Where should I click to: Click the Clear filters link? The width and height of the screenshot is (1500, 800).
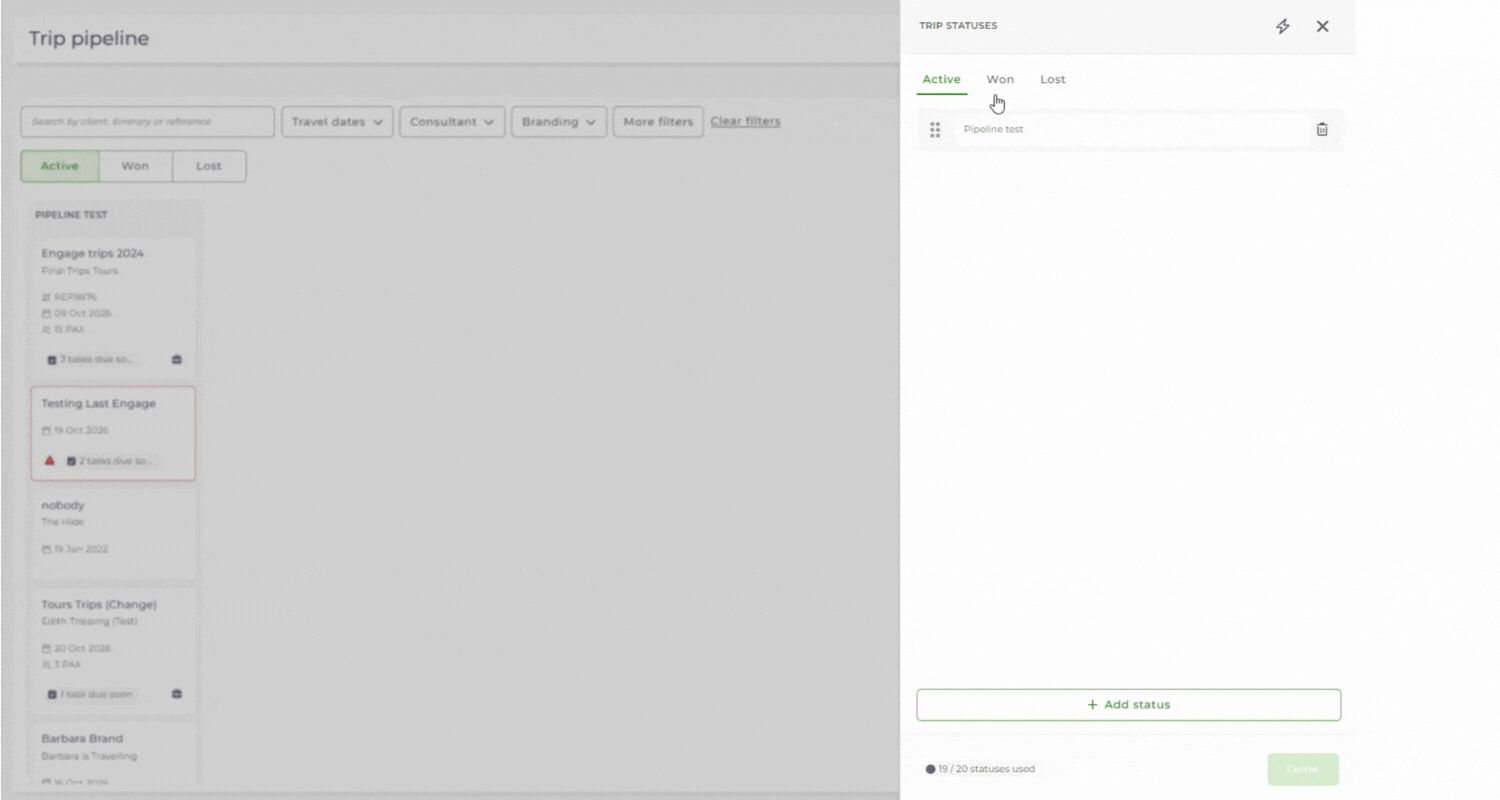tap(746, 121)
